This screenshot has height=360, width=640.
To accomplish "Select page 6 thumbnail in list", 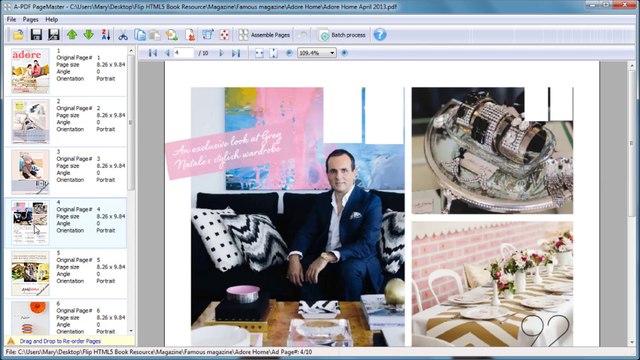I will (30, 318).
